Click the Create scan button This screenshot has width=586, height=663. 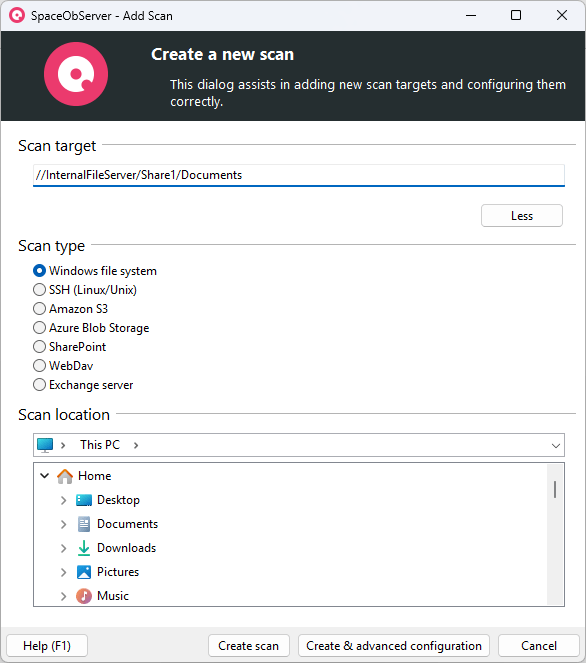tap(249, 646)
